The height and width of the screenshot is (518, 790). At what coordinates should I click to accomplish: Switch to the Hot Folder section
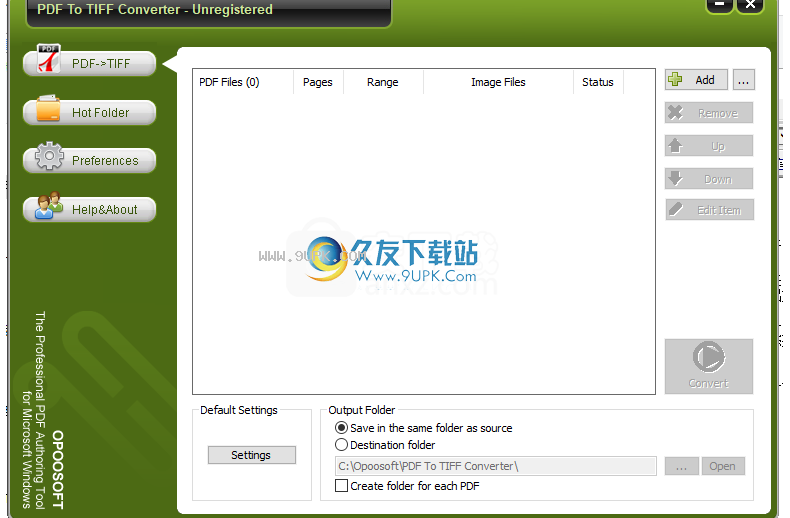(90, 112)
